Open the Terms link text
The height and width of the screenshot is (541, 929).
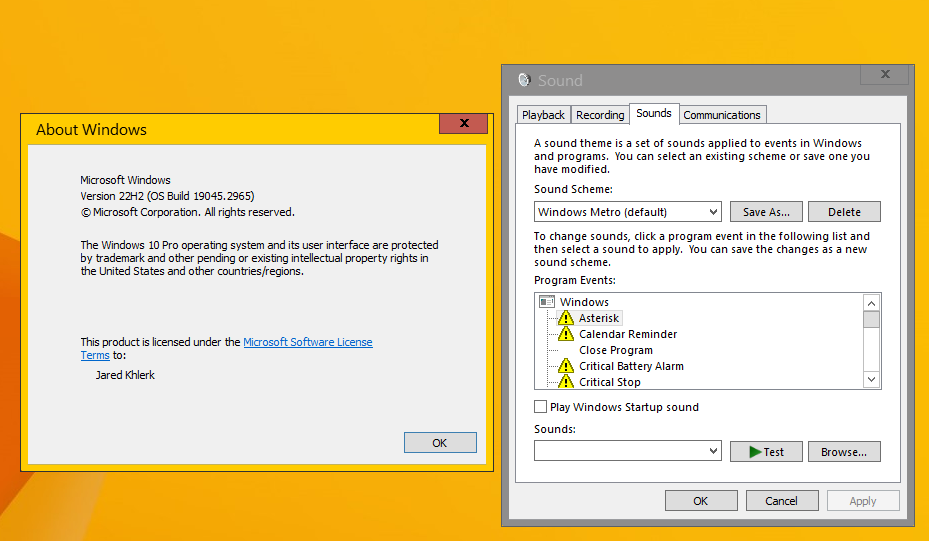click(x=95, y=355)
